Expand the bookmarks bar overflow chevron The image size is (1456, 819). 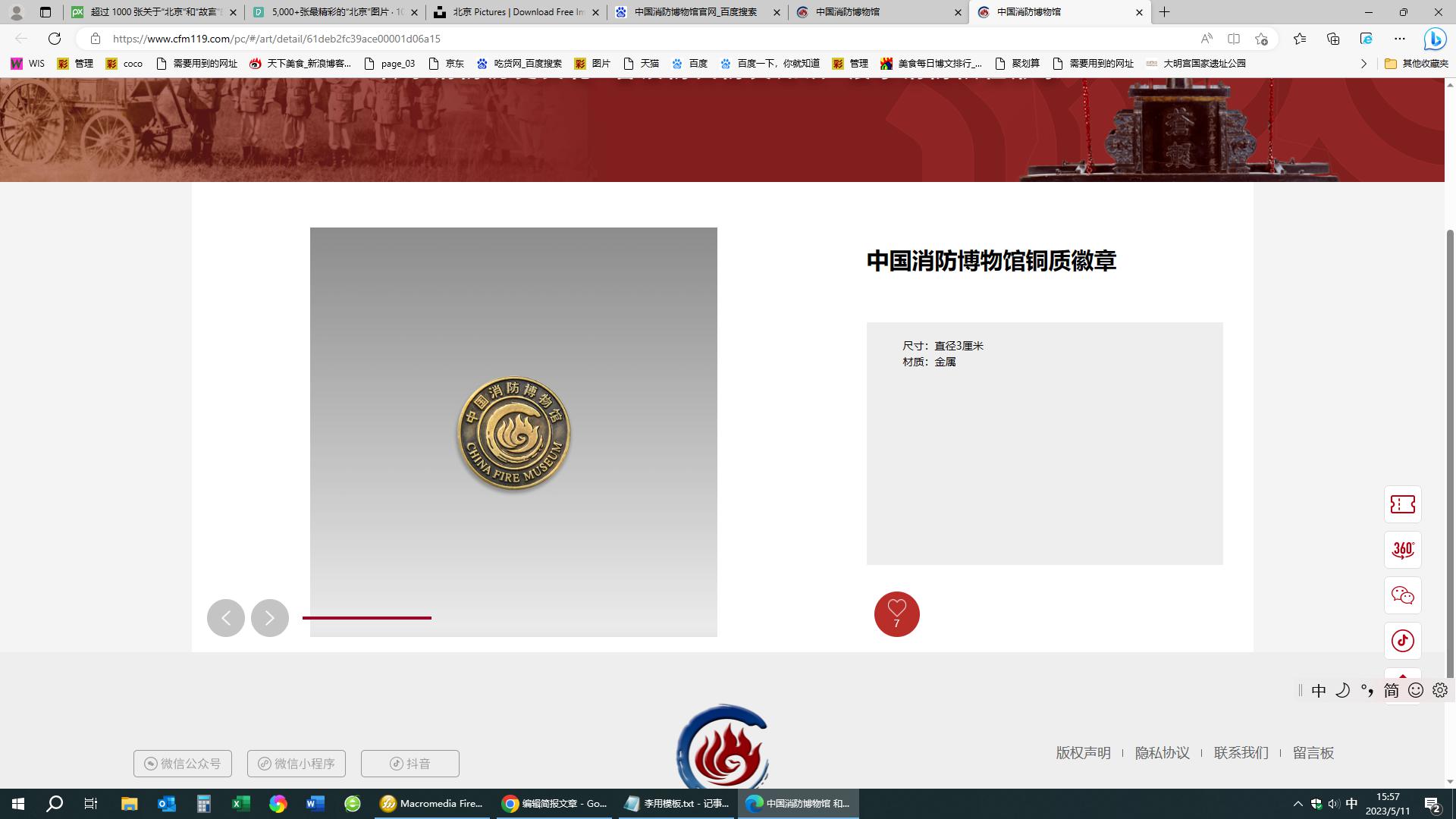1363,64
